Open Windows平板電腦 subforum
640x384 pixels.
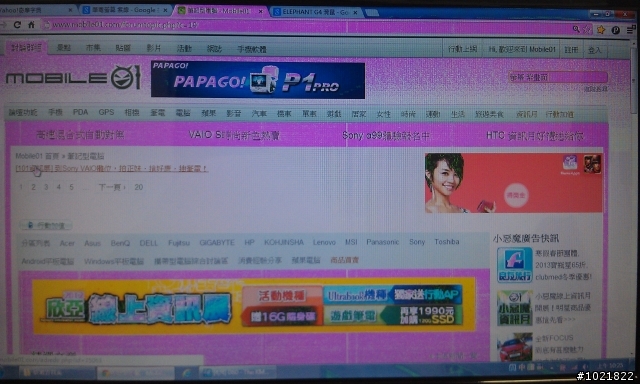(x=114, y=261)
